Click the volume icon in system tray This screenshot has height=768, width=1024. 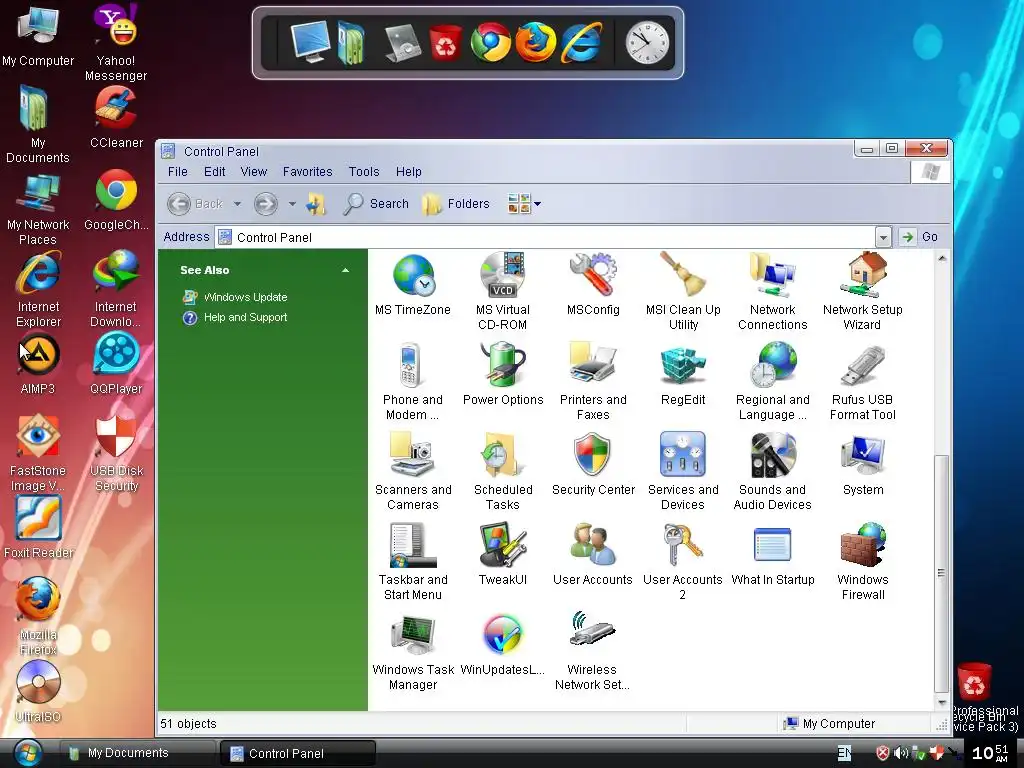(901, 753)
